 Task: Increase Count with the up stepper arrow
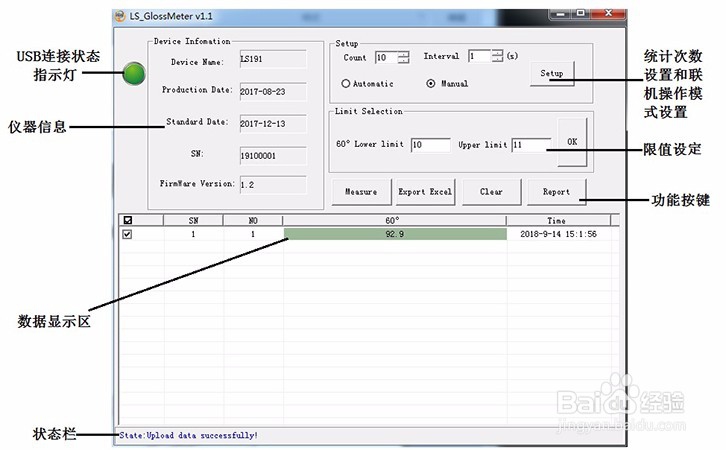404,54
